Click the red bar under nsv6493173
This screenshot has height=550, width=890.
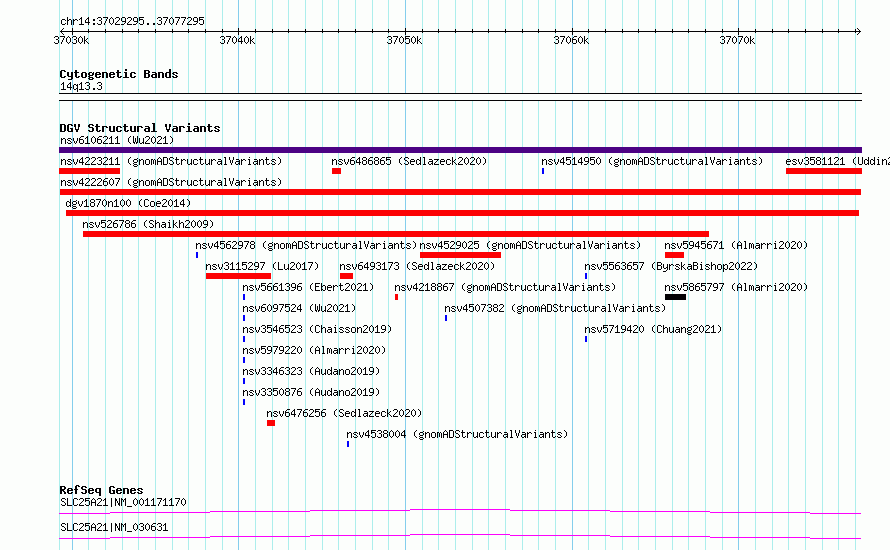346,276
